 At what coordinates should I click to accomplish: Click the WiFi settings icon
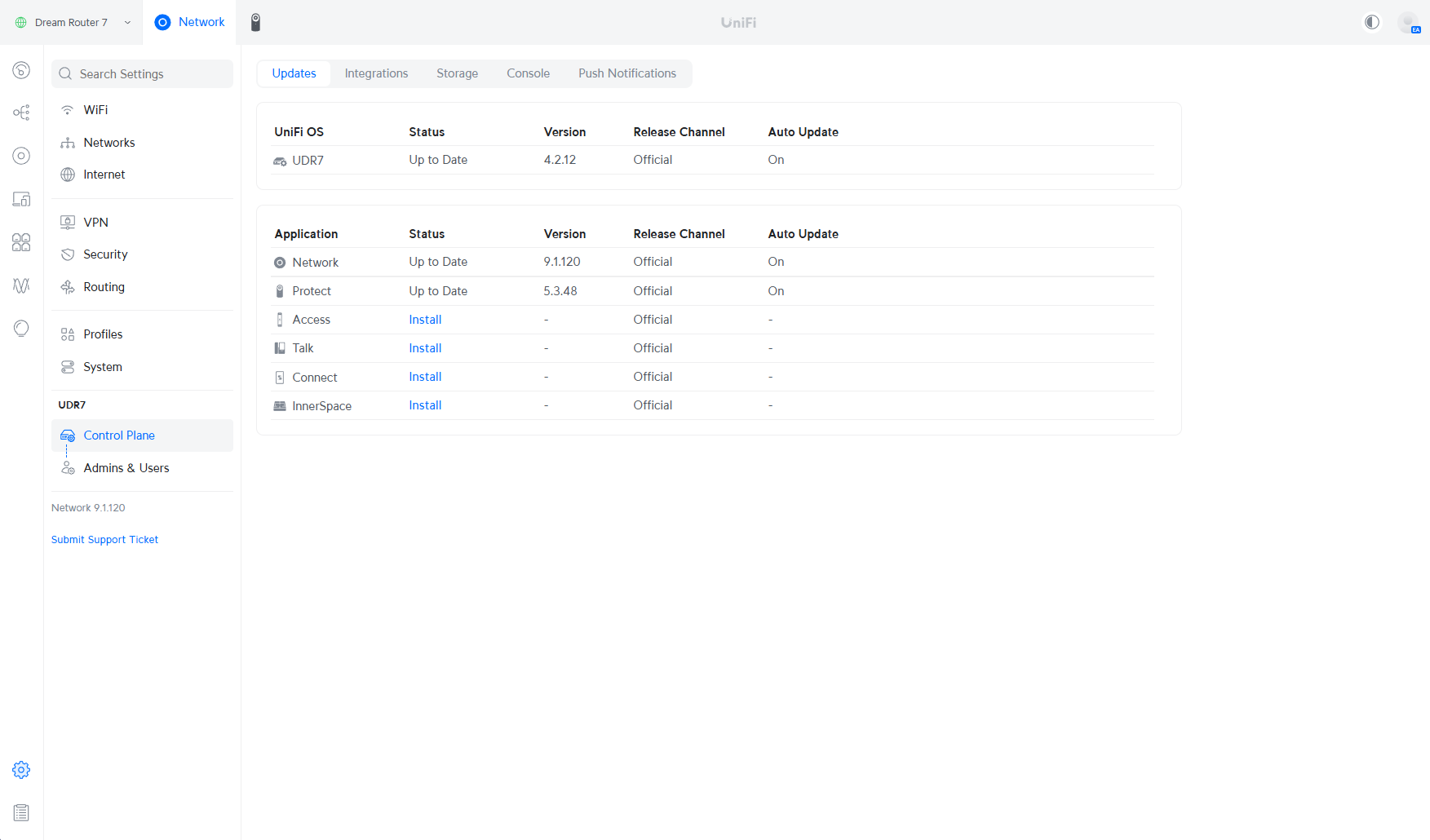(68, 110)
